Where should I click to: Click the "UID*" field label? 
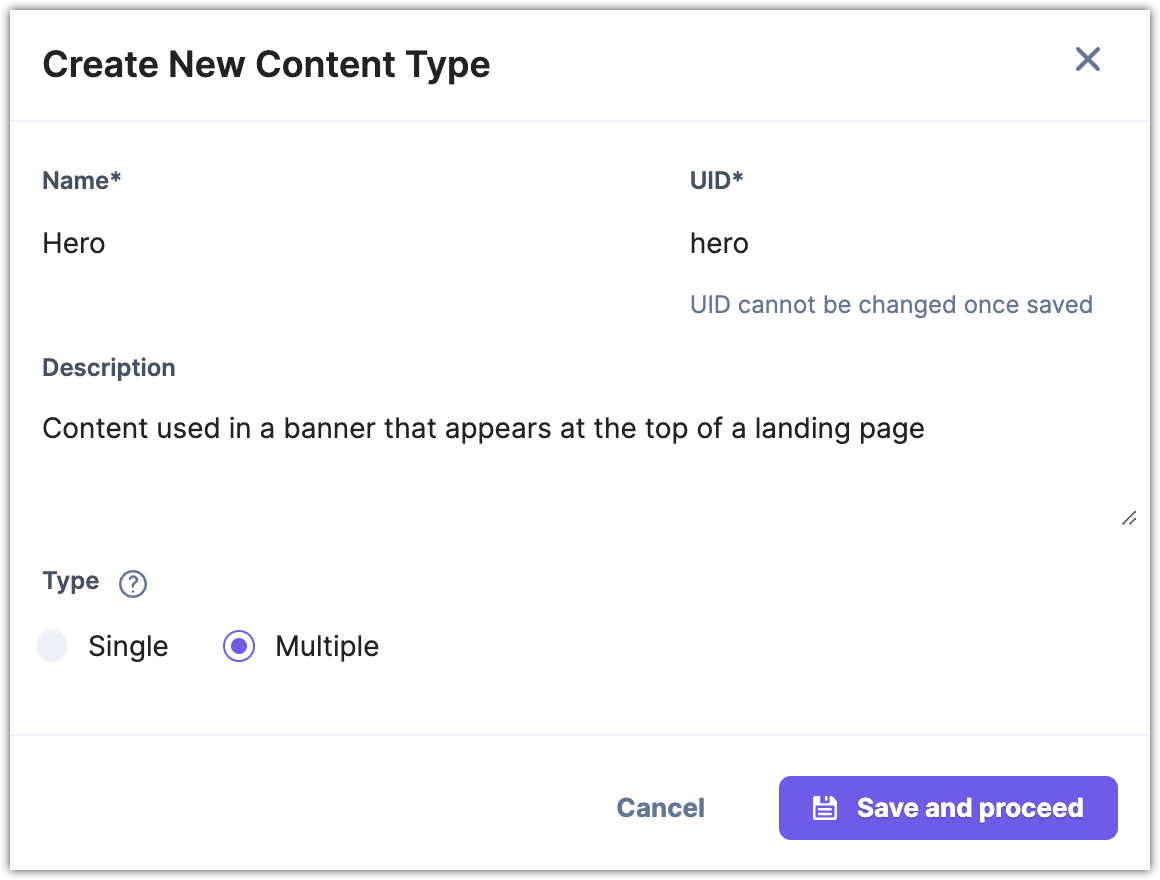click(x=716, y=180)
